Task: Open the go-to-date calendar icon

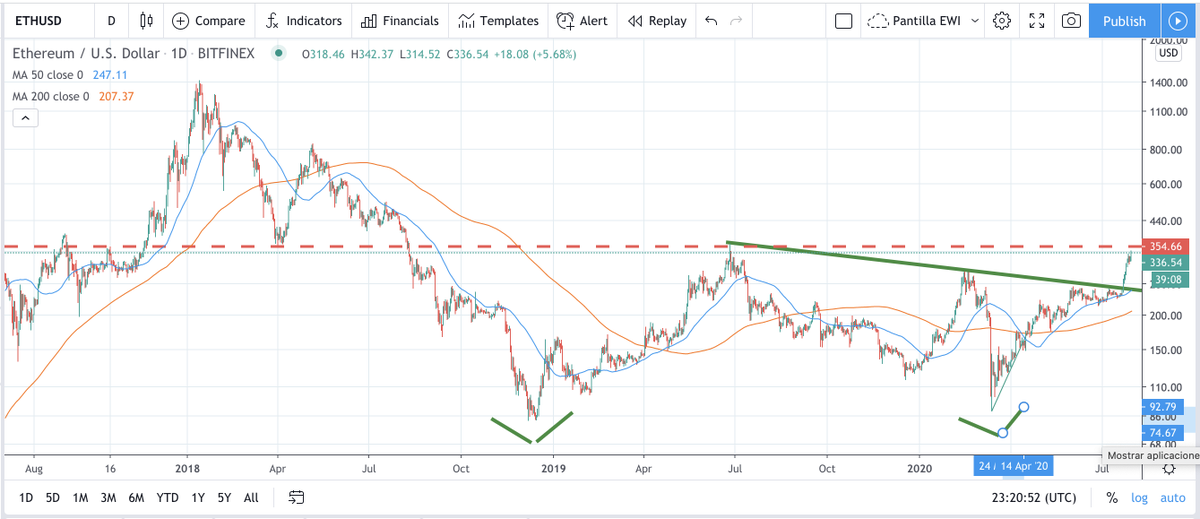Action: click(296, 497)
